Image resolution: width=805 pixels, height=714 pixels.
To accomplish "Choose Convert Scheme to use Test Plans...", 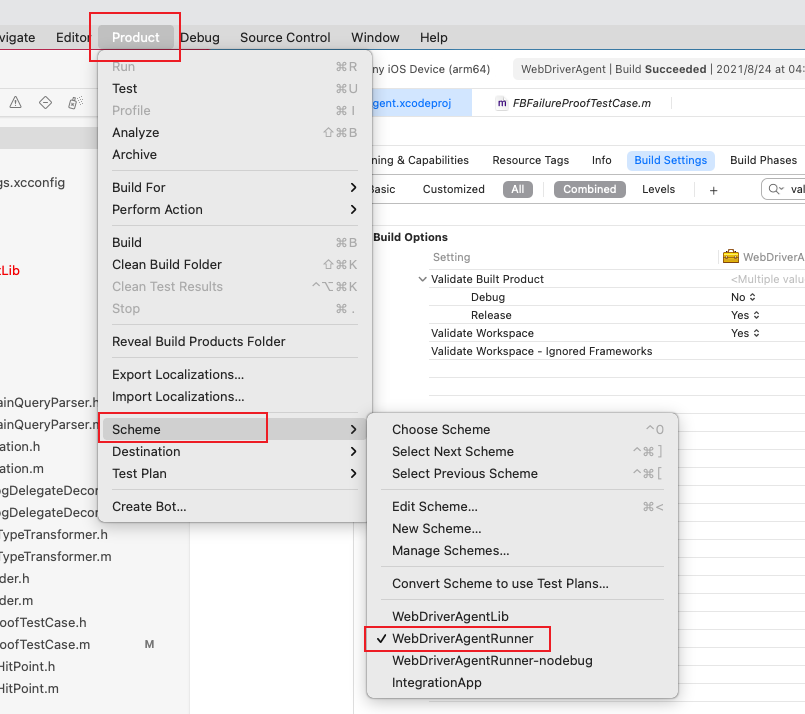I will [523, 584].
